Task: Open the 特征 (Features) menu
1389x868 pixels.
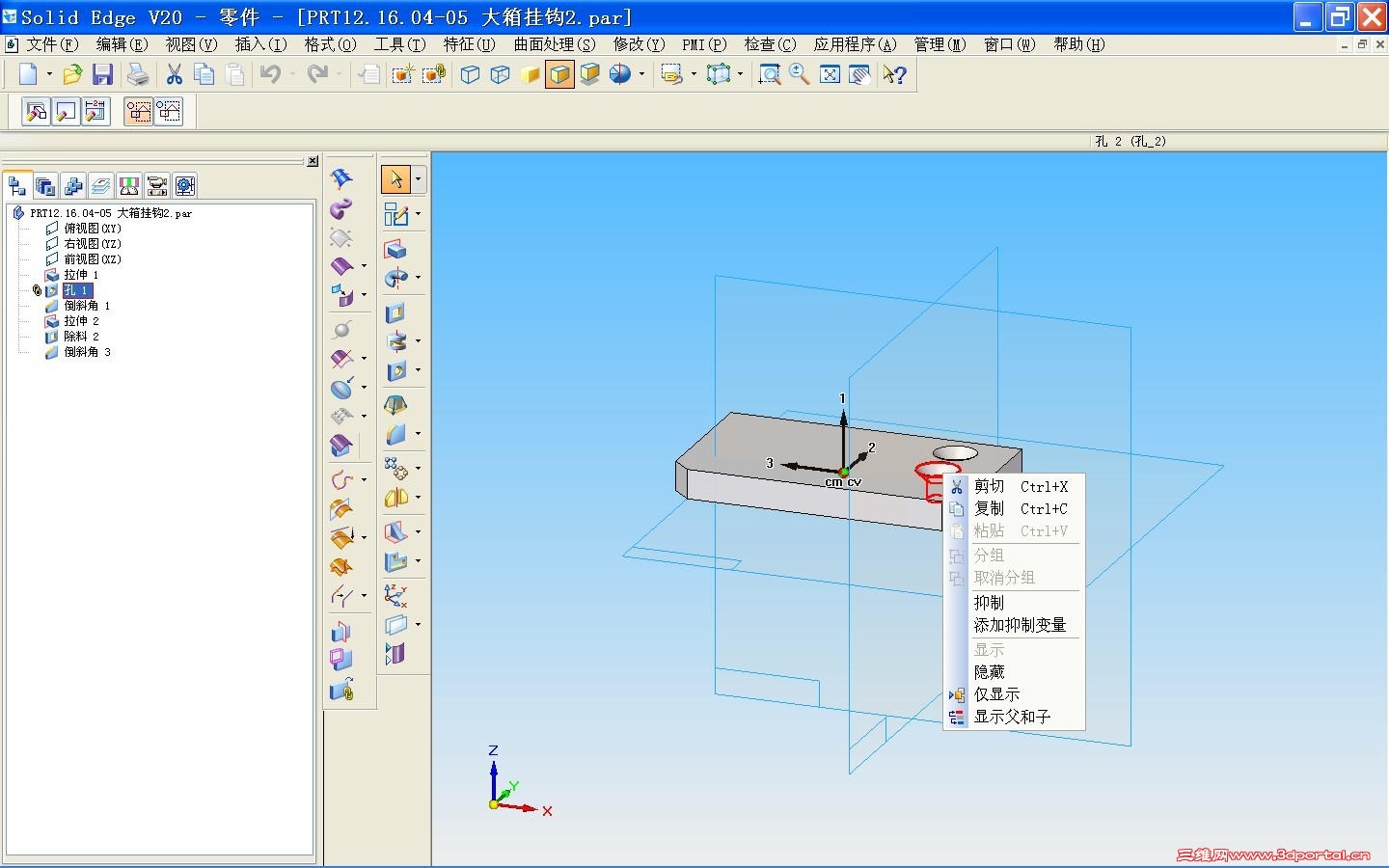Action: [469, 44]
